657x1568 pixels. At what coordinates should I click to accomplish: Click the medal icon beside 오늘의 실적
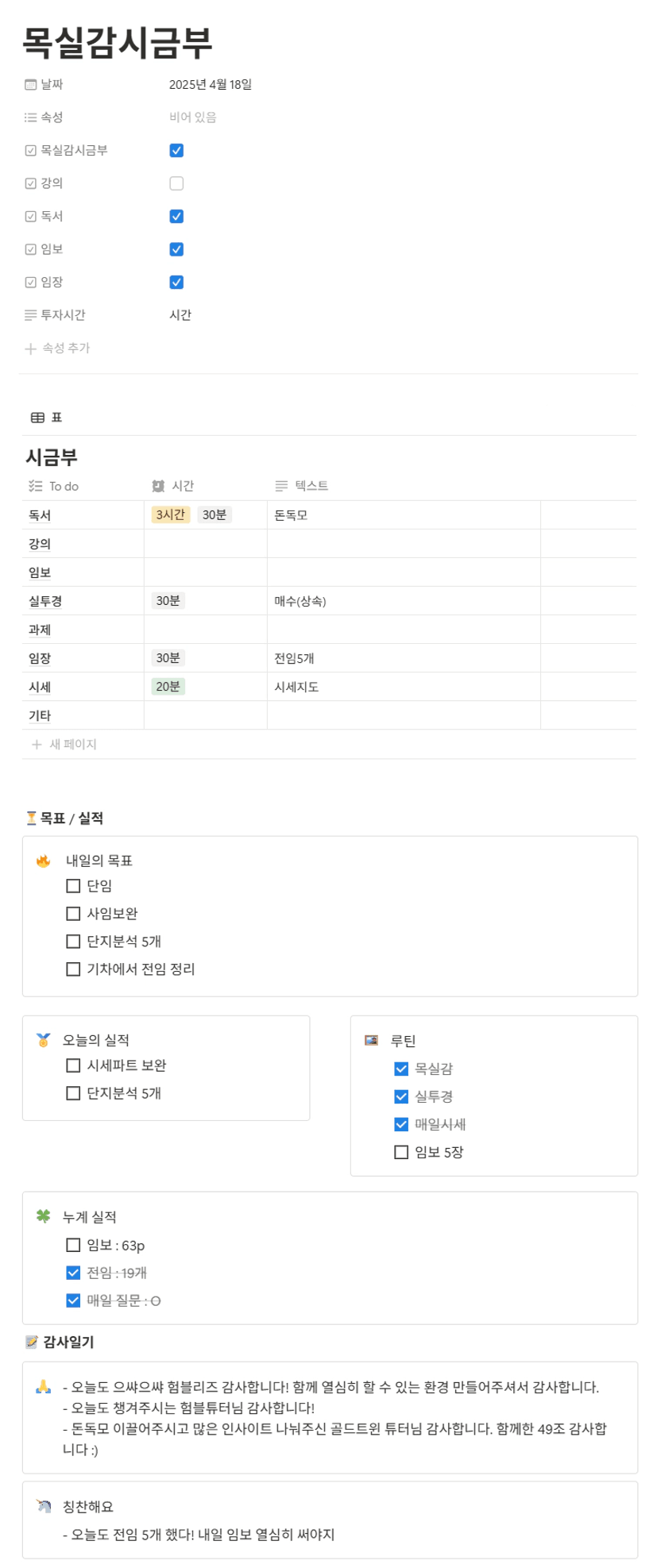click(x=44, y=1040)
